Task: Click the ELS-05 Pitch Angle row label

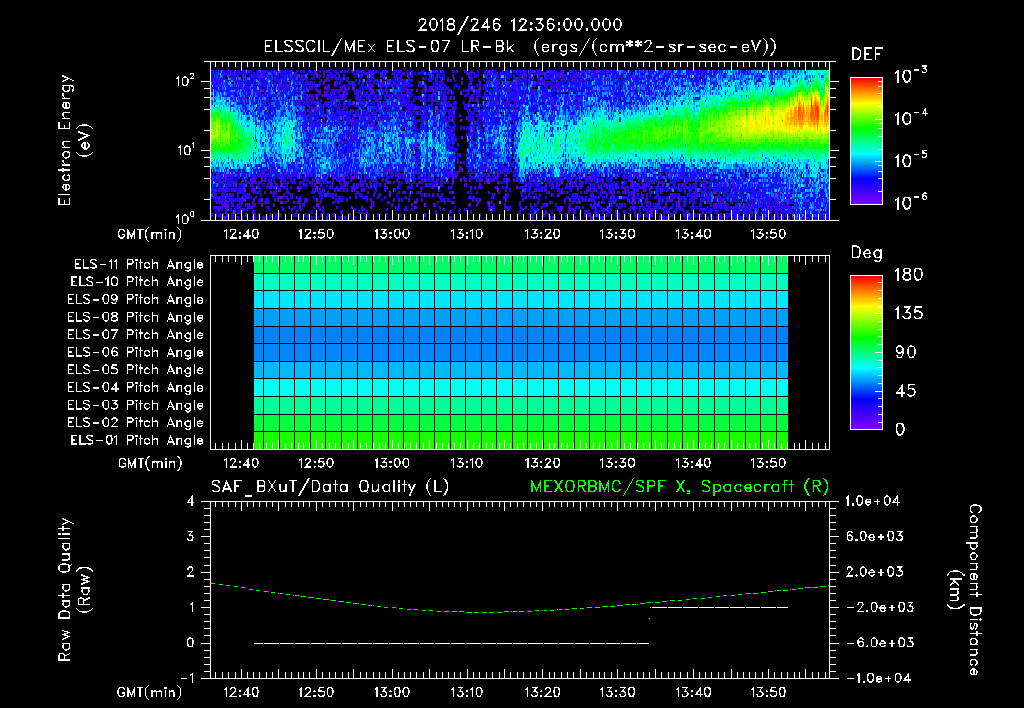Action: point(136,370)
